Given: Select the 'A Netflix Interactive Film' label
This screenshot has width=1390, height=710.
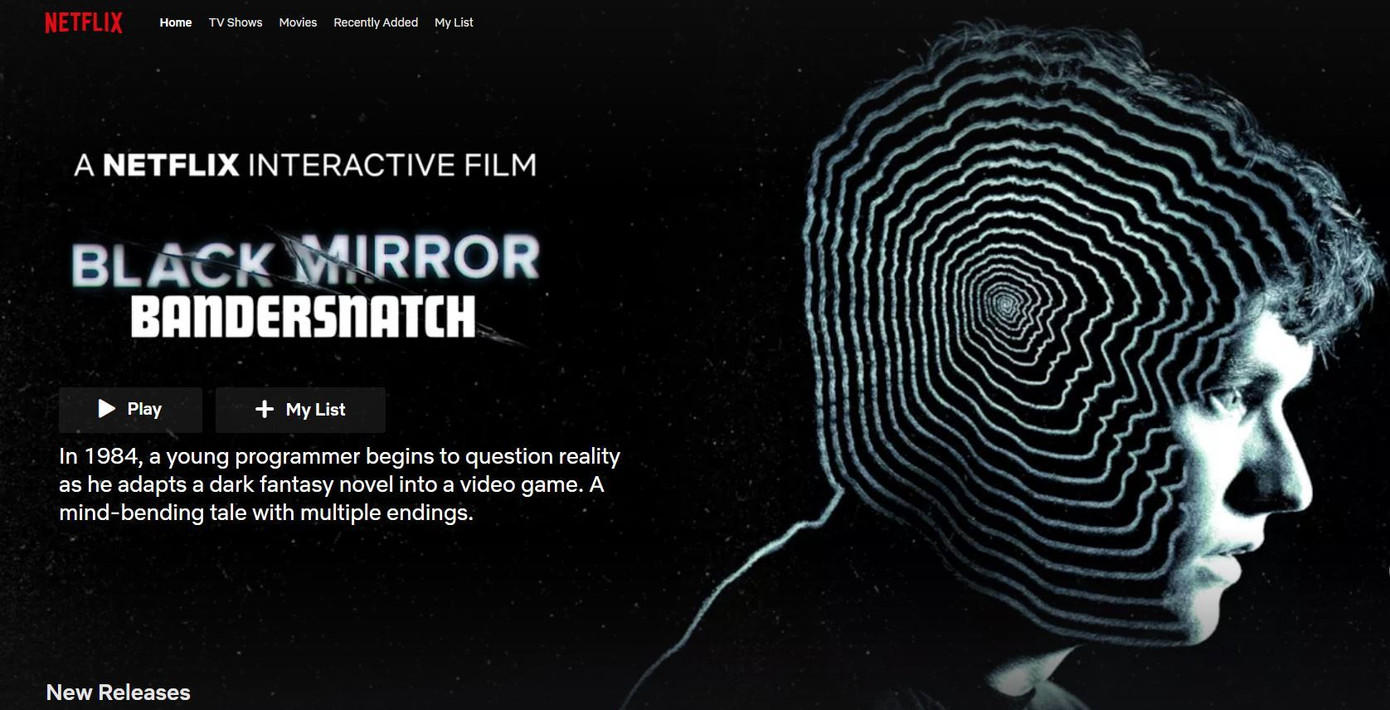Looking at the screenshot, I should [305, 165].
